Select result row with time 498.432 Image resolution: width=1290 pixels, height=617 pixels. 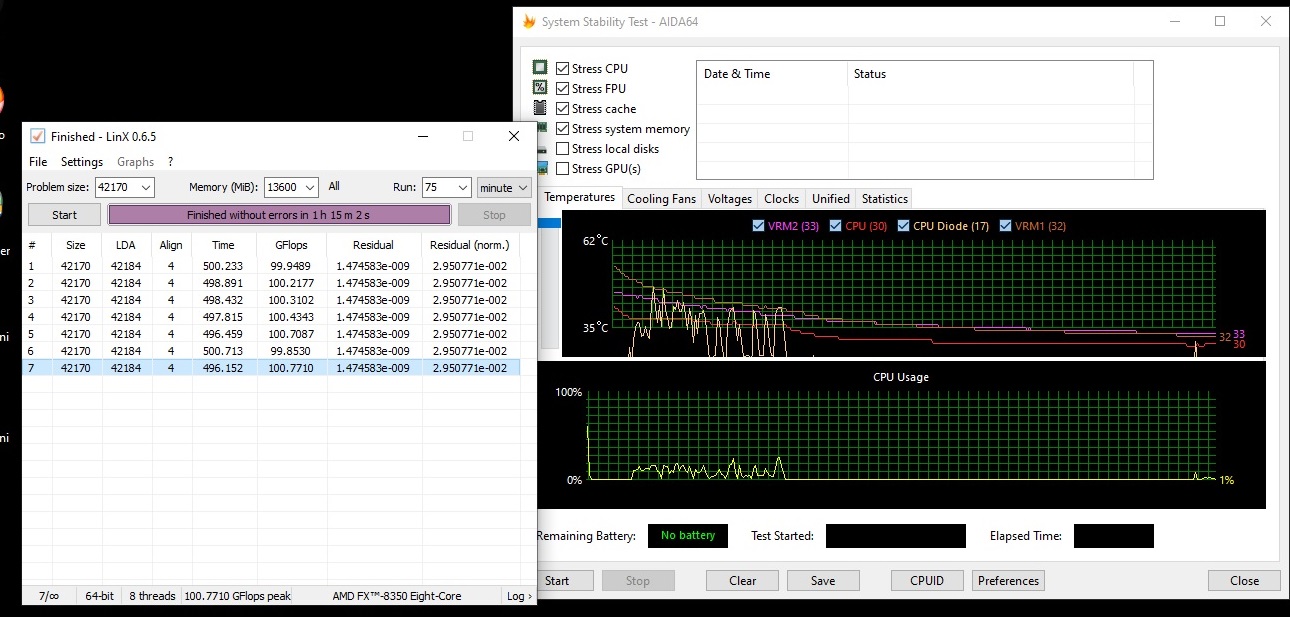point(271,300)
